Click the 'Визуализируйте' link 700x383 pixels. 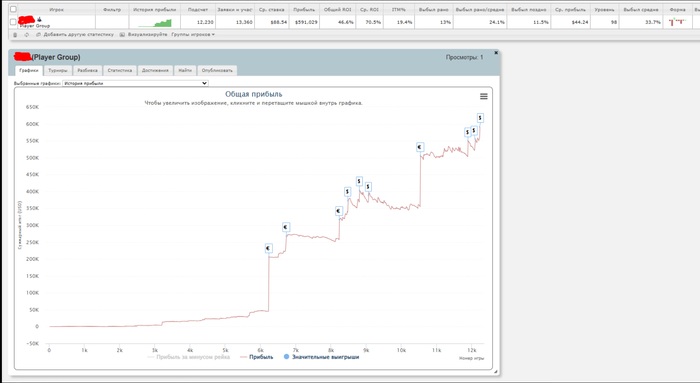point(147,34)
